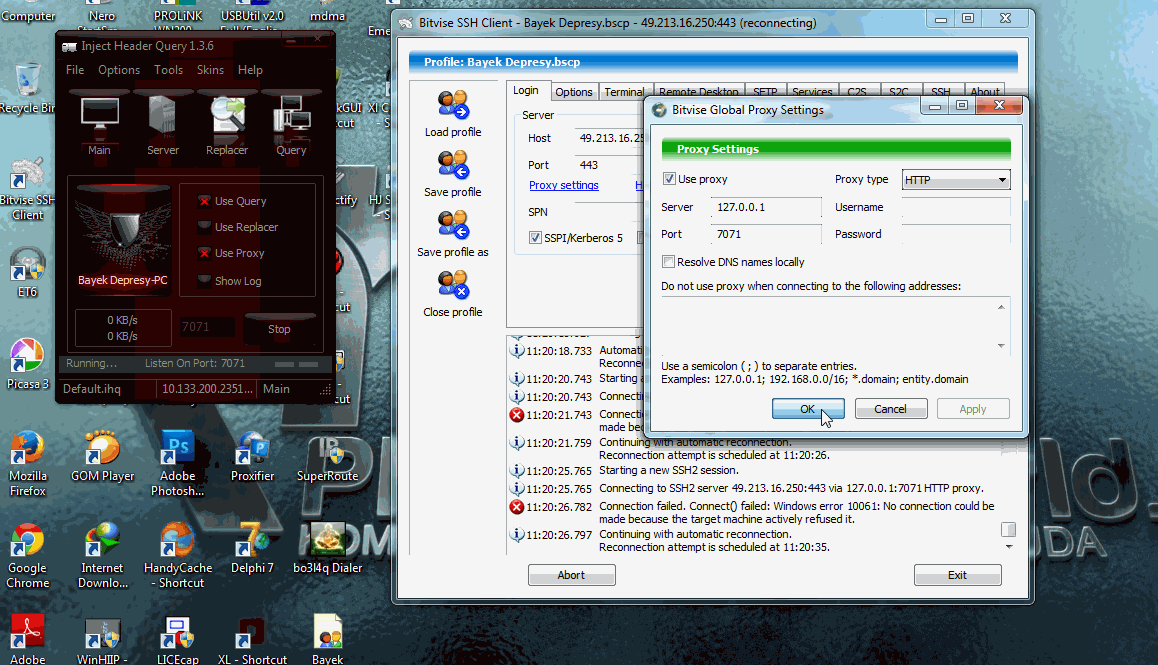Click Stop in Inject Header Query
Screen dimensions: 1158x665
click(x=279, y=329)
